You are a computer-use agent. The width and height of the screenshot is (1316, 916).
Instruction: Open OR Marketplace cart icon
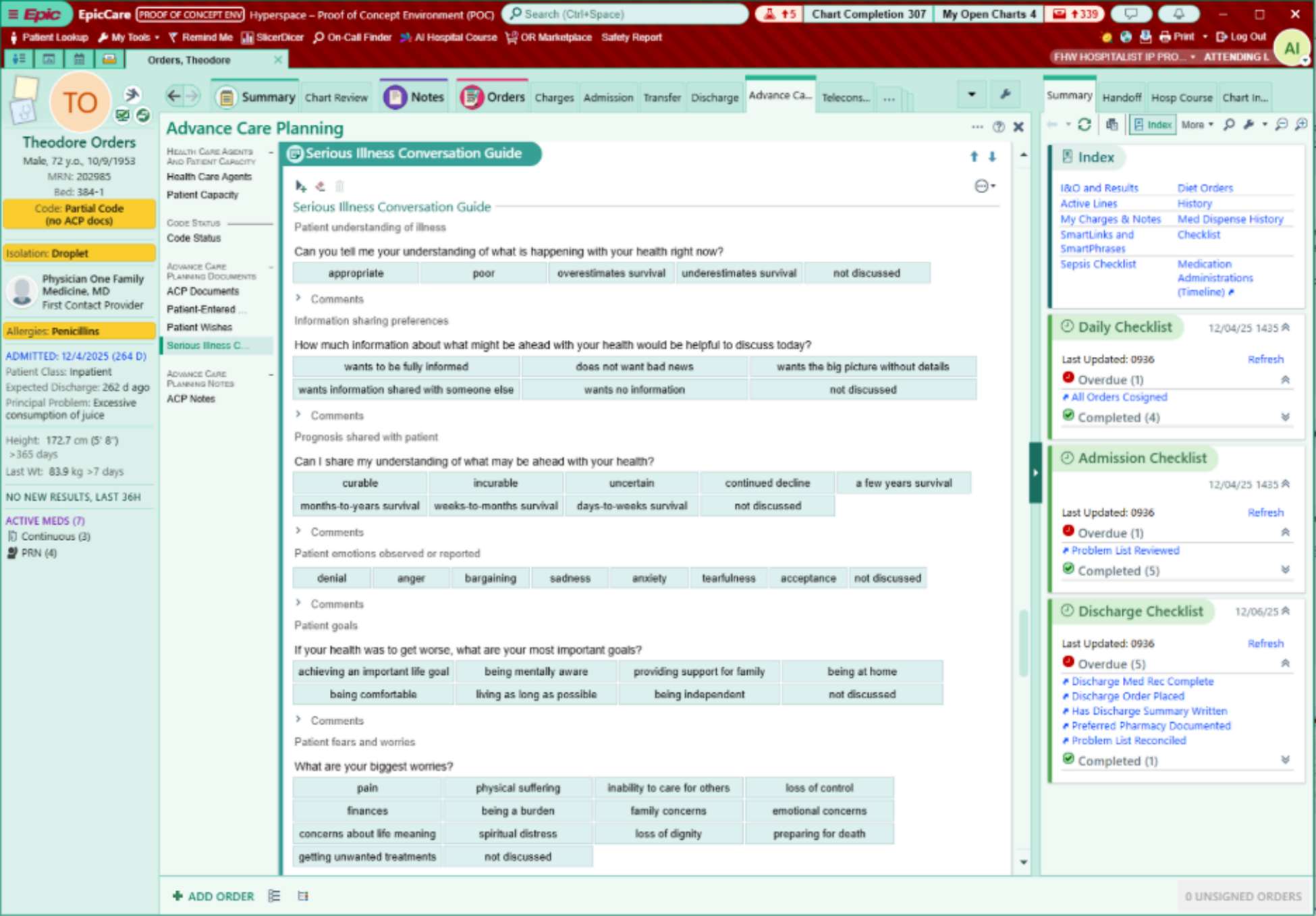pyautogui.click(x=512, y=38)
